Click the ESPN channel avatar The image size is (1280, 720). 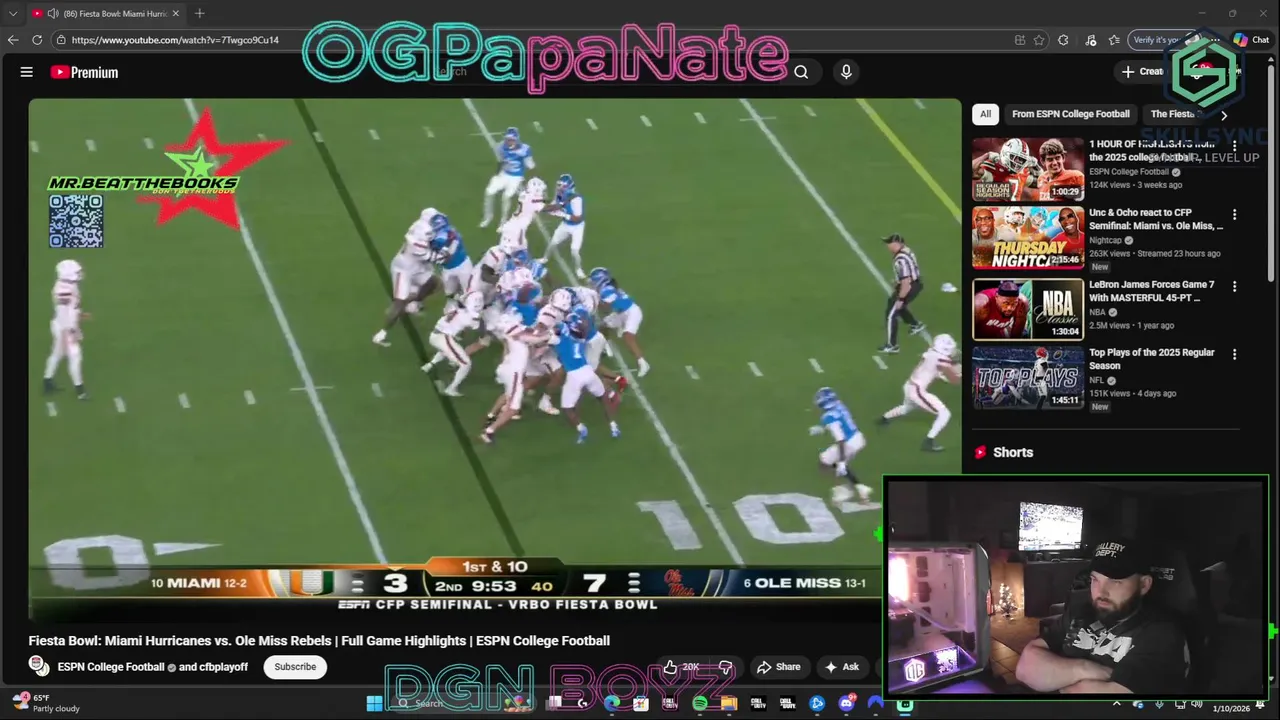(x=39, y=665)
